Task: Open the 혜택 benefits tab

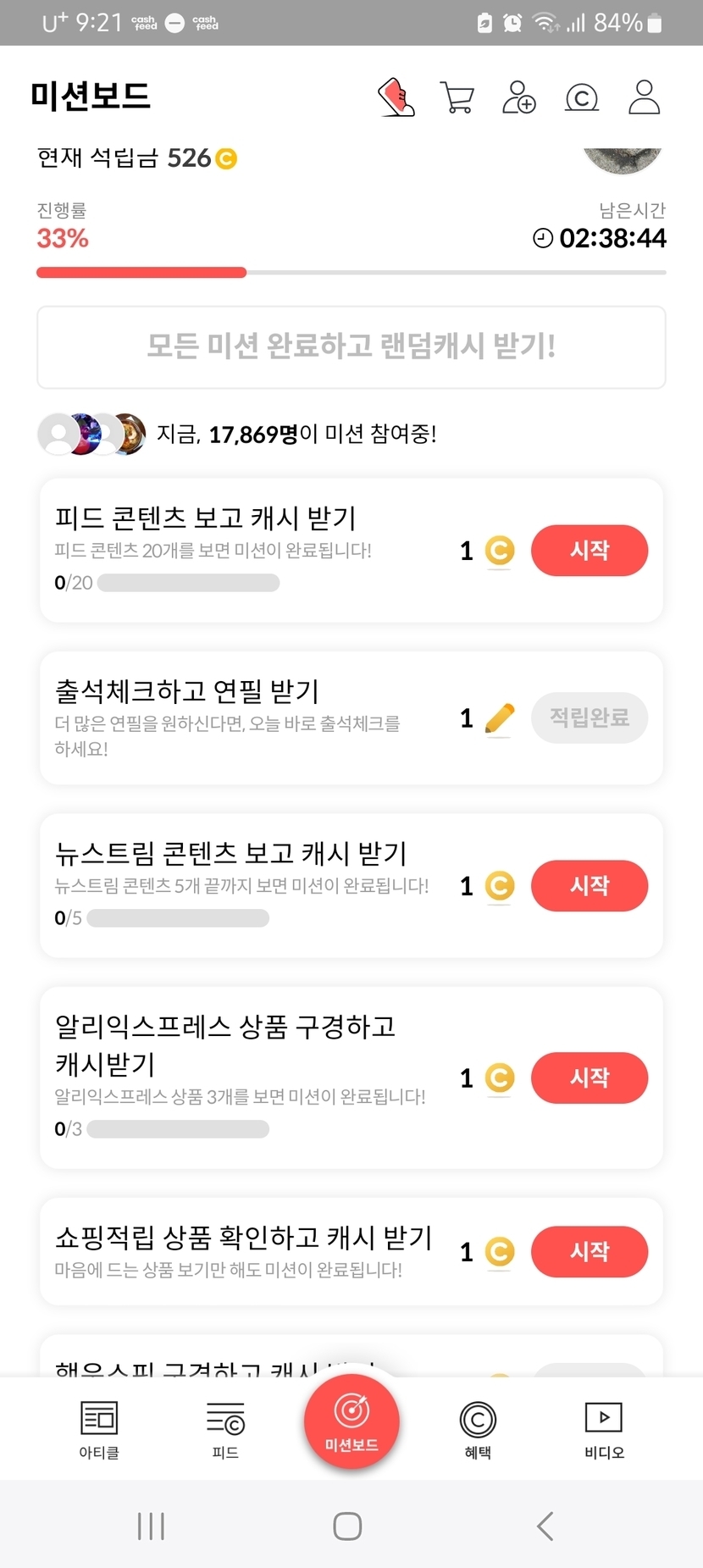Action: [478, 1428]
